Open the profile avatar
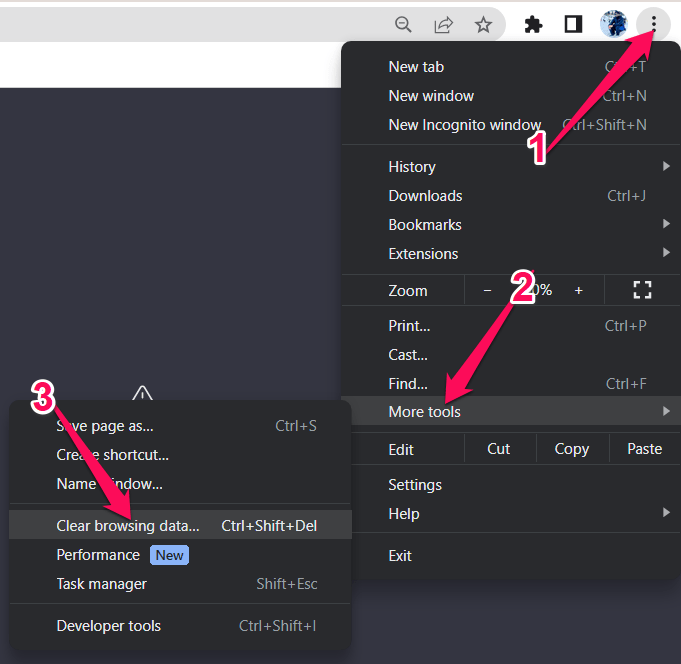681x664 pixels. (x=613, y=24)
